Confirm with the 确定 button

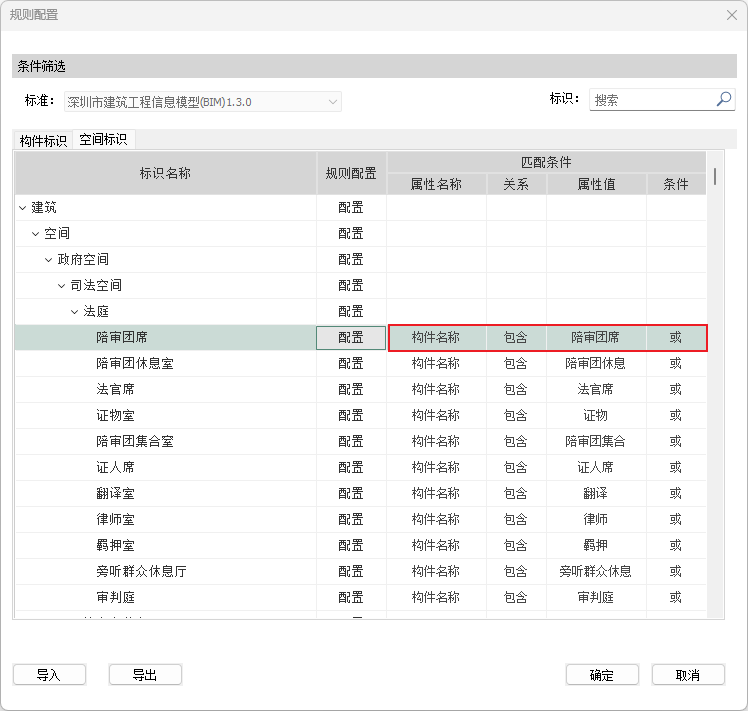click(x=602, y=675)
